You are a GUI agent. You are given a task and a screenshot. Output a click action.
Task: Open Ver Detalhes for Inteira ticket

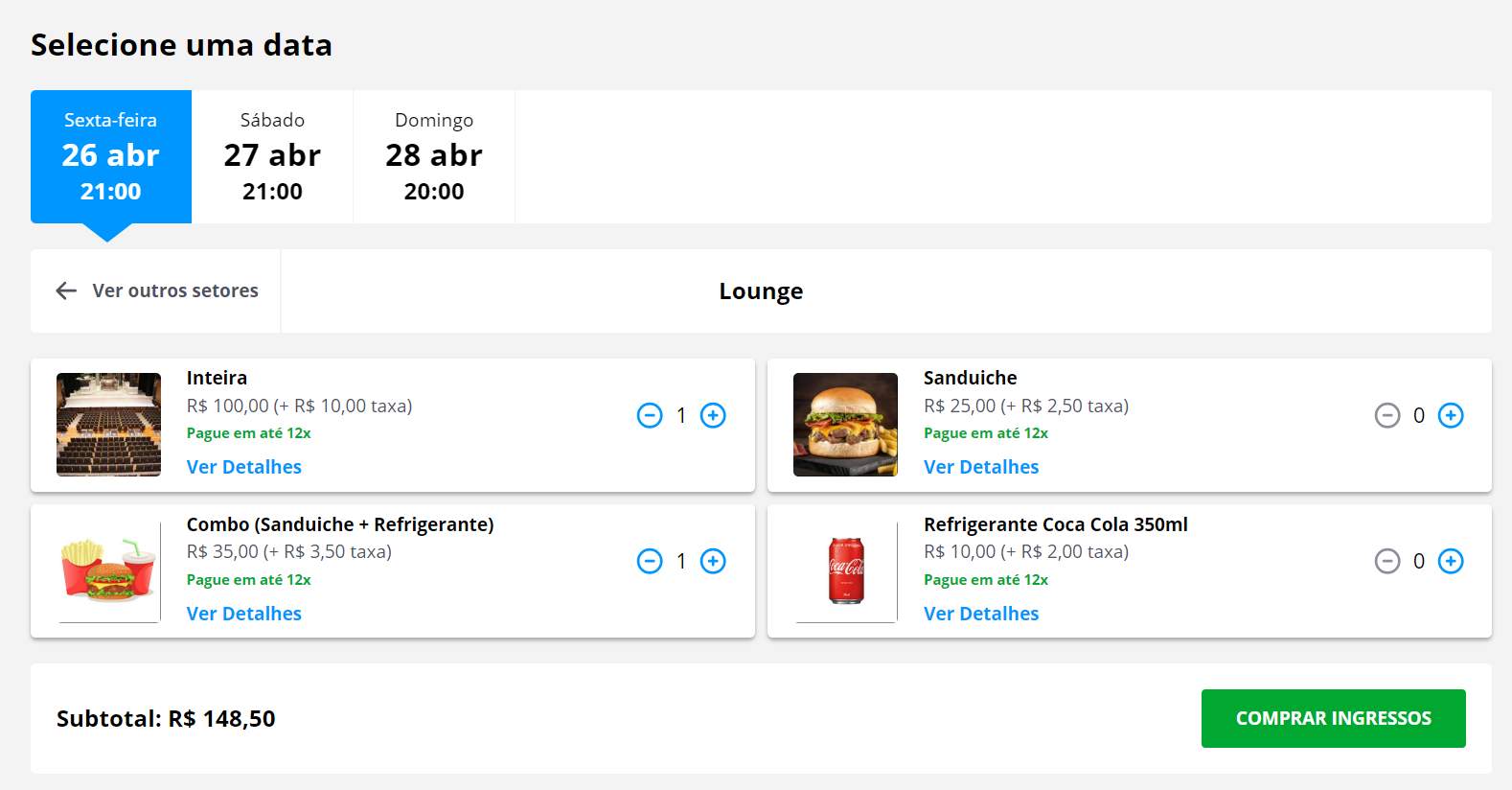click(244, 467)
